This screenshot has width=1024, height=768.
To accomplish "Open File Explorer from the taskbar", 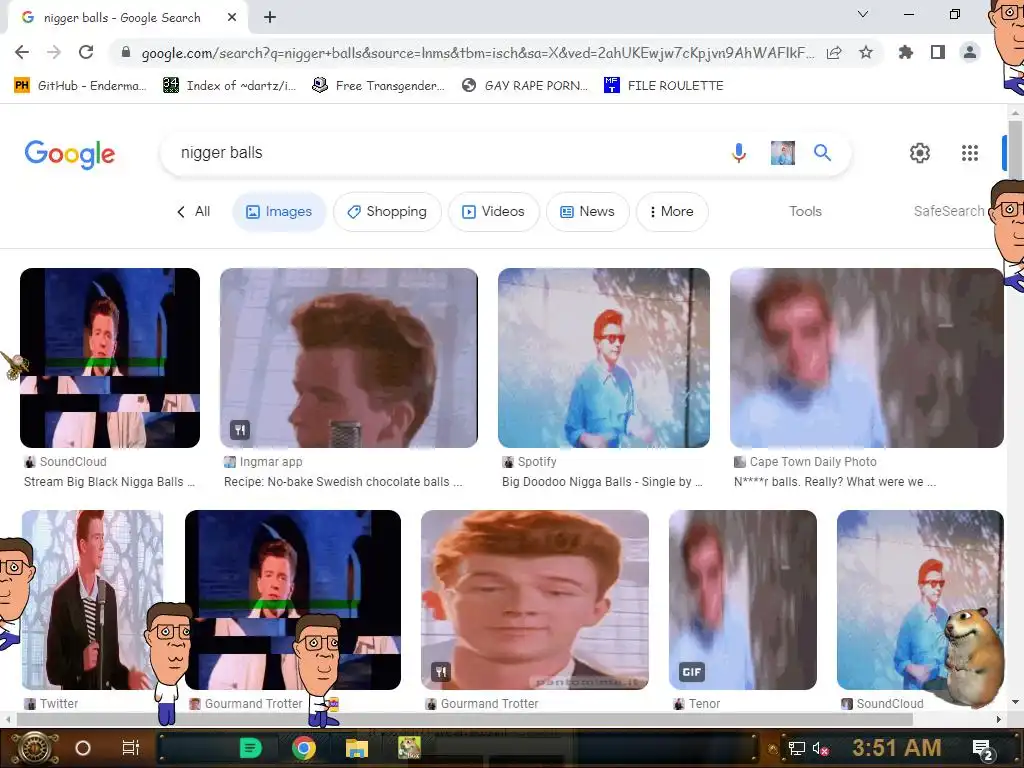I will point(357,748).
